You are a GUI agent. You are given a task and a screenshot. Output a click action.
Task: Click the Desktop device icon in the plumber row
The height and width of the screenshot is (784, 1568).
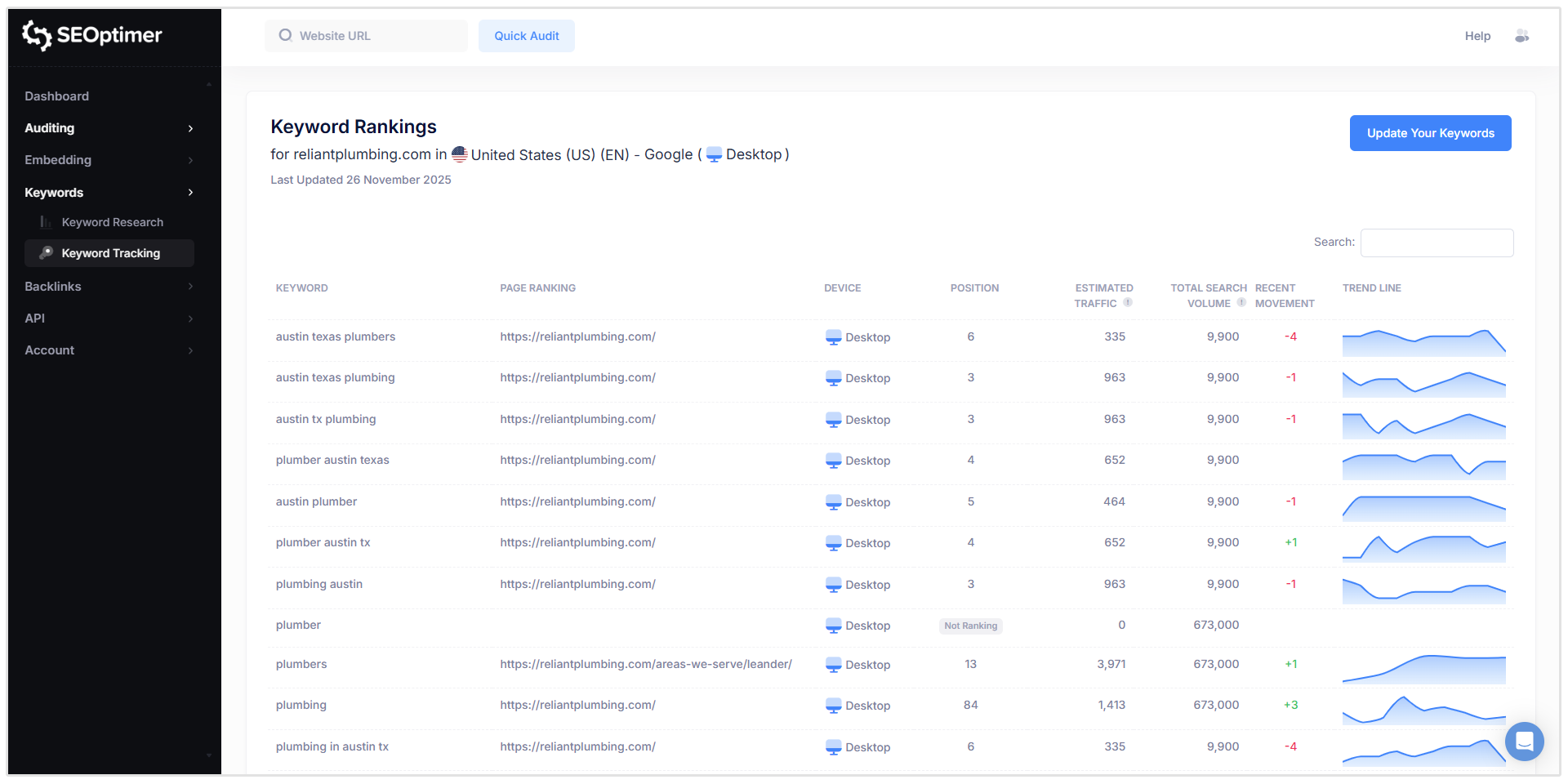click(834, 625)
